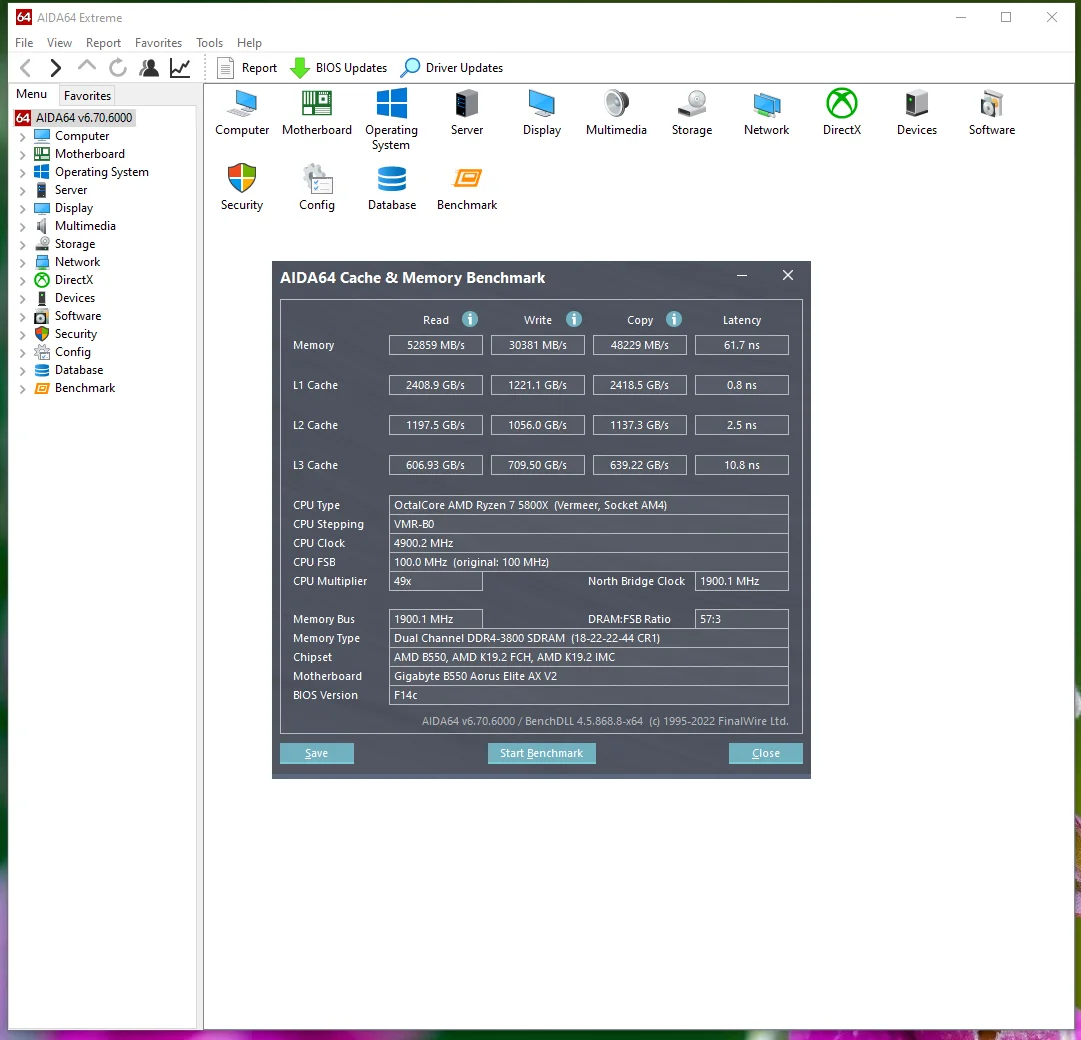
Task: Open the Database category icon
Action: click(392, 187)
